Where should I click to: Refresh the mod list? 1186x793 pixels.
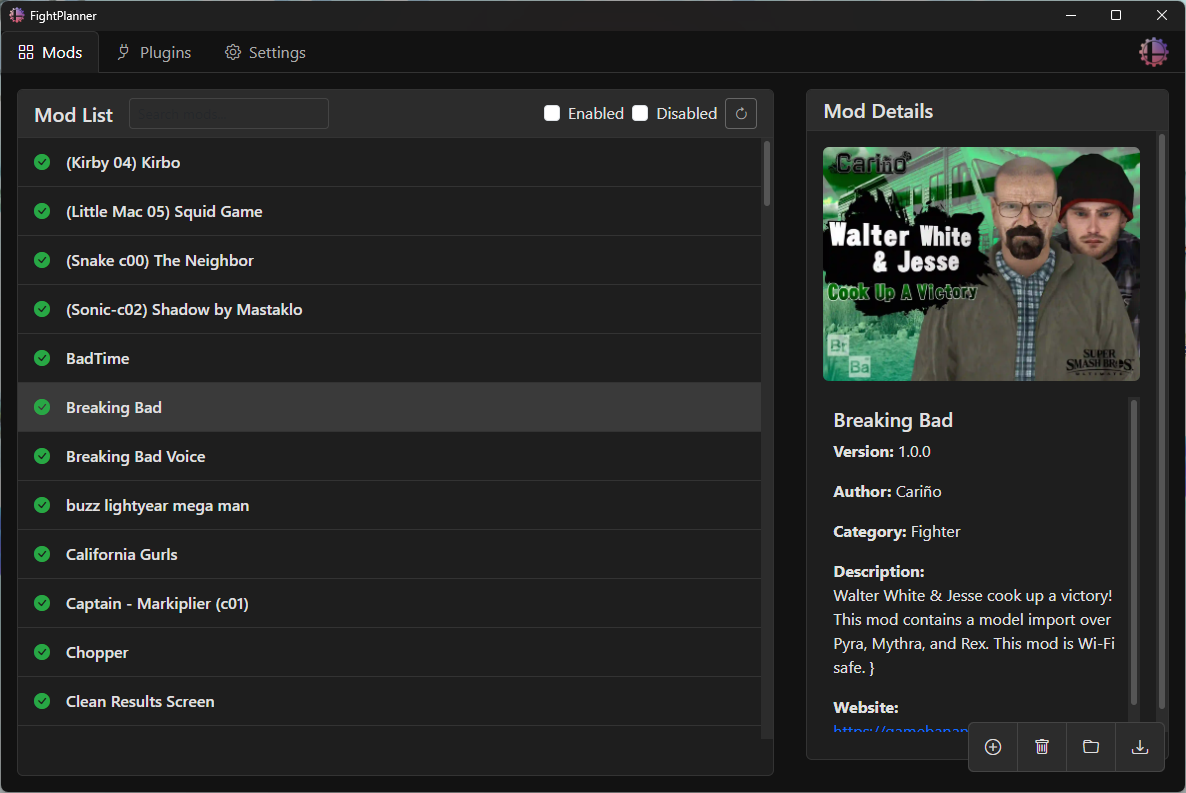pyautogui.click(x=741, y=114)
